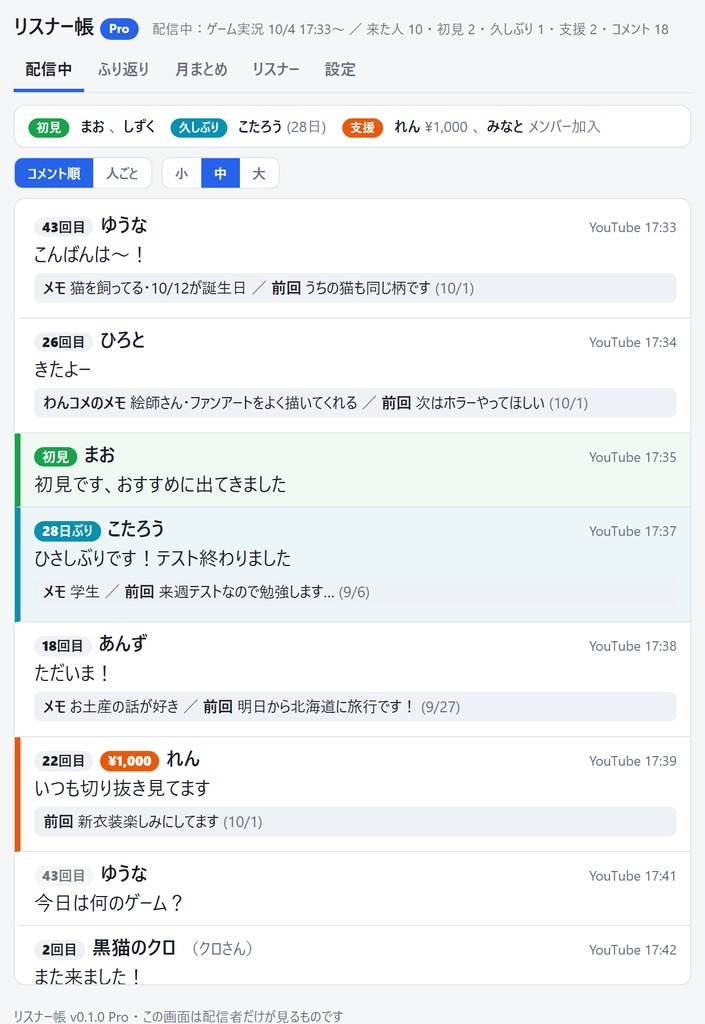The height and width of the screenshot is (1024, 705).
Task: Click the YouTube 17:34 timestamp
Action: pos(633,342)
